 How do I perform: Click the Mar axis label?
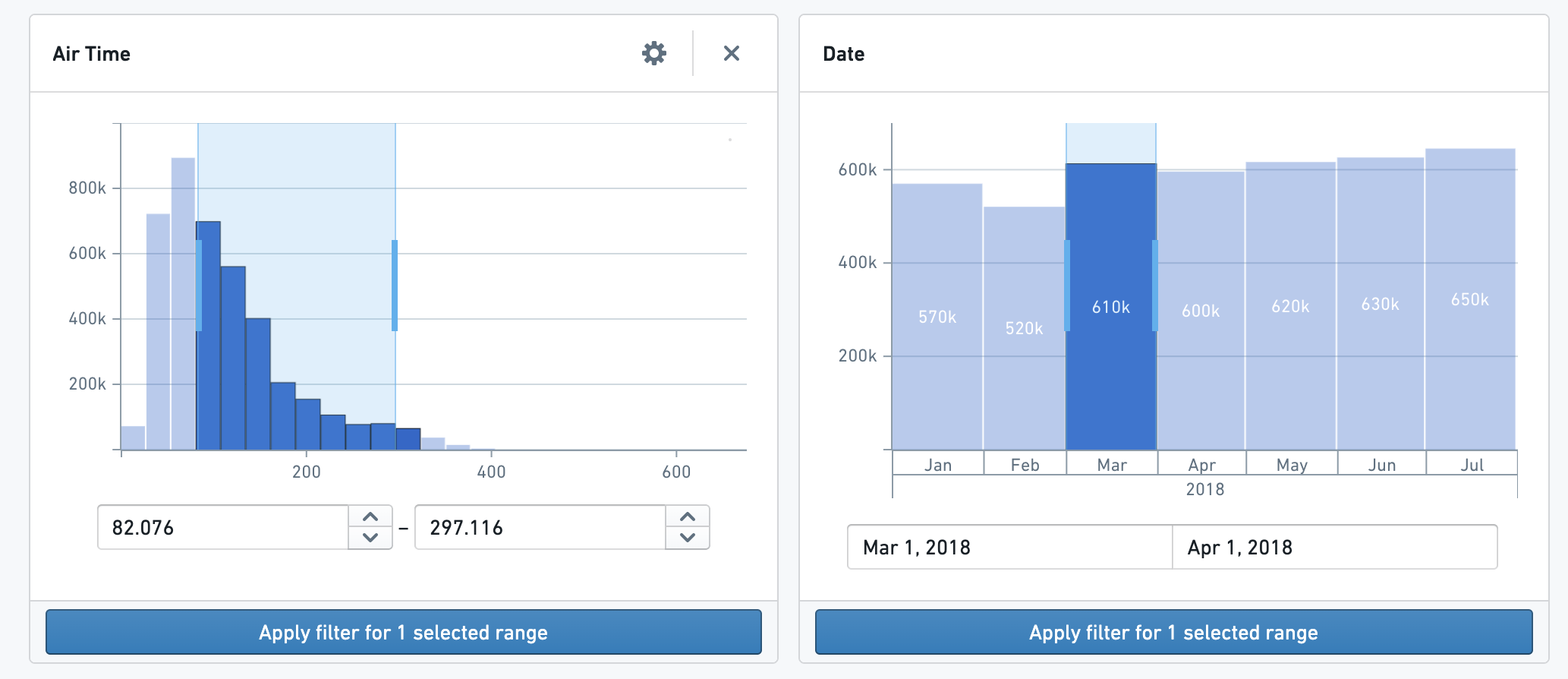[1112, 465]
